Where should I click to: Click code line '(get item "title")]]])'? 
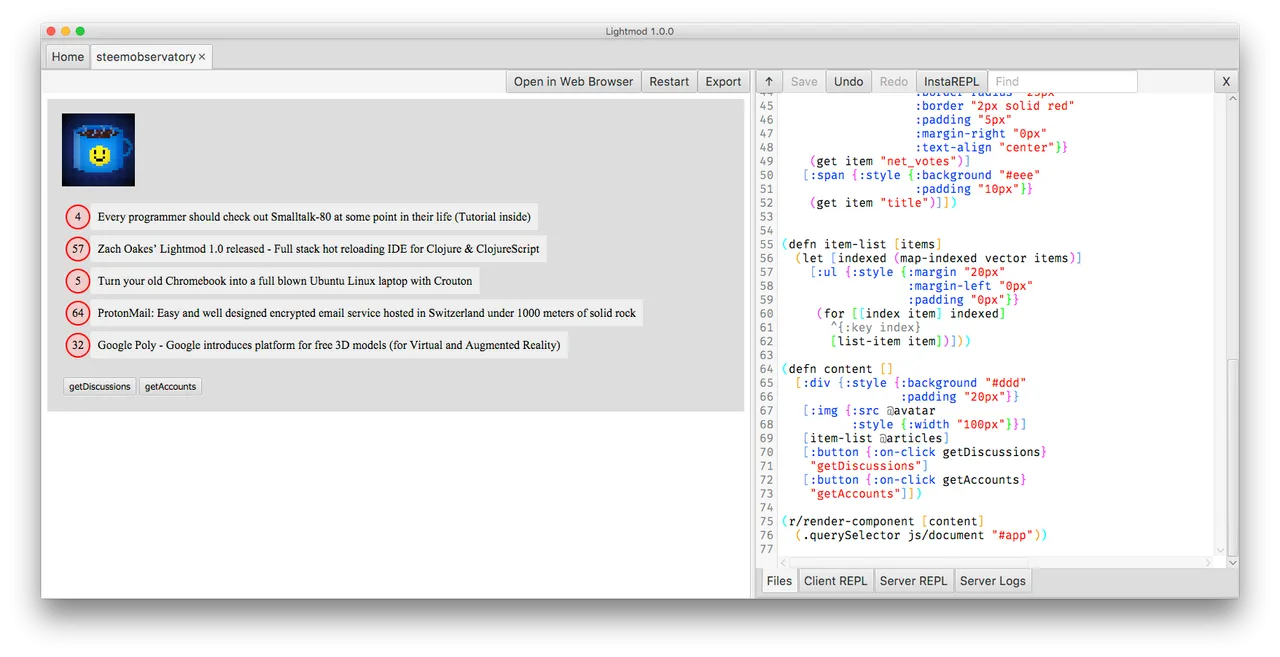coord(883,203)
